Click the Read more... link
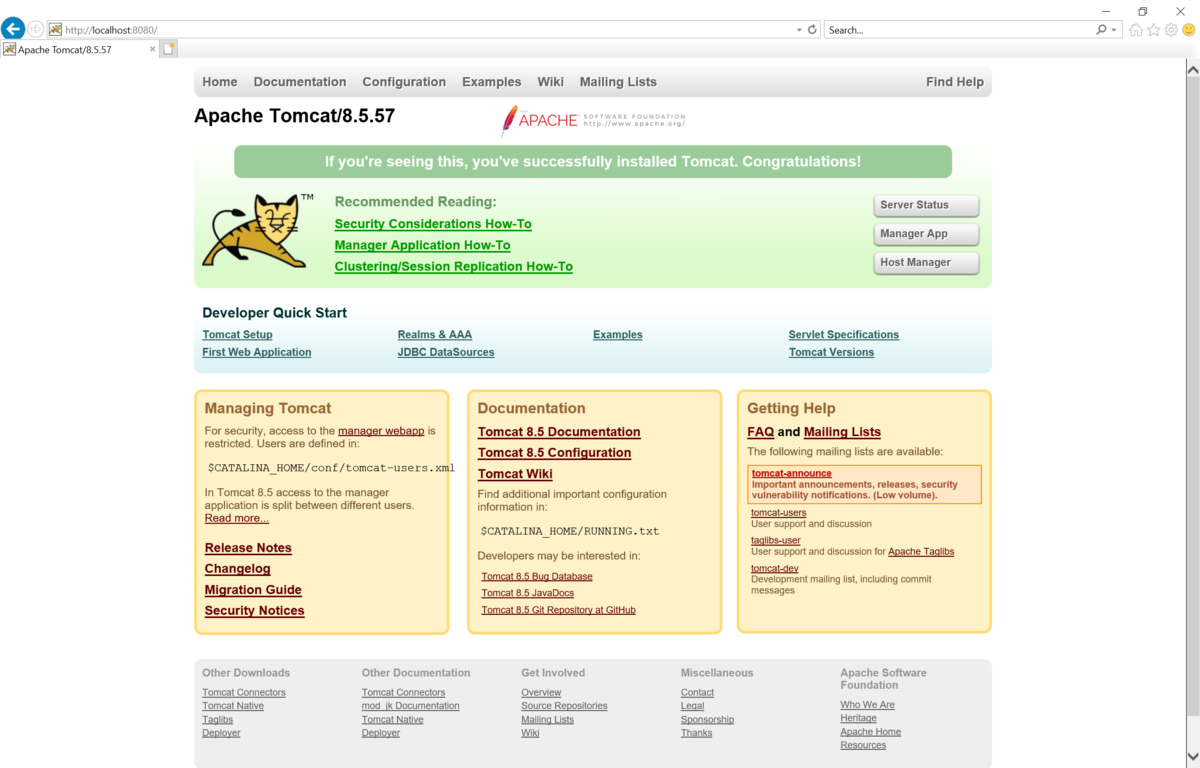 click(x=237, y=518)
